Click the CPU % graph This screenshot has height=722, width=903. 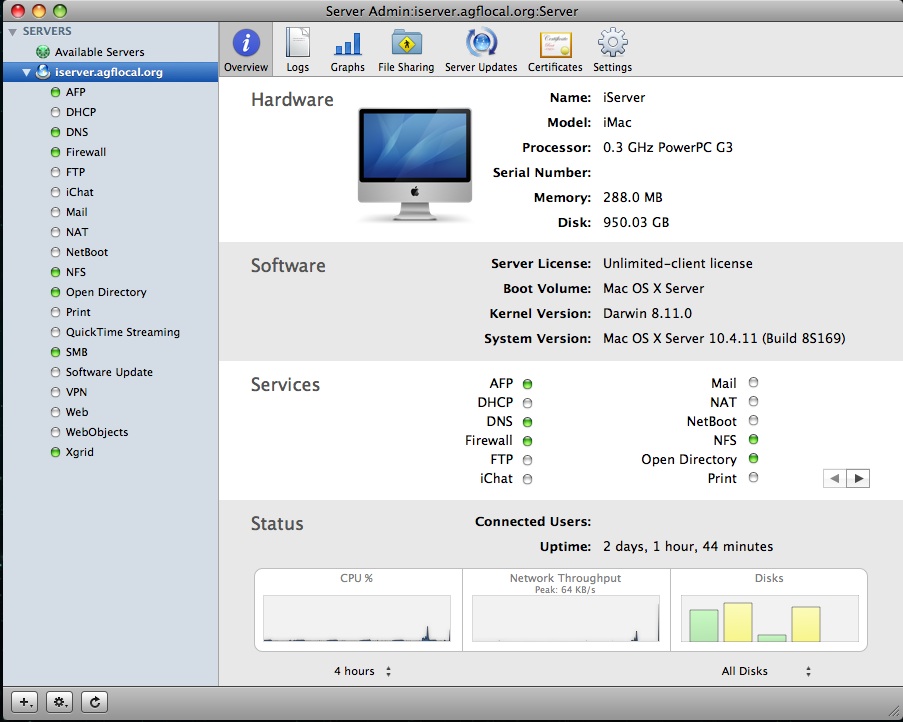click(357, 618)
